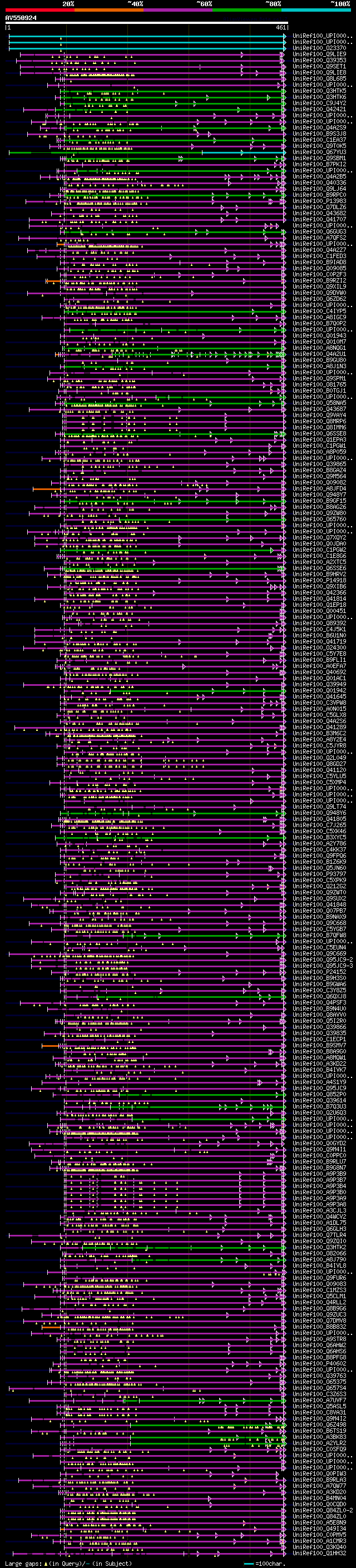
Task: Open hit UniRef100_Q8L685
Action: click(x=319, y=78)
